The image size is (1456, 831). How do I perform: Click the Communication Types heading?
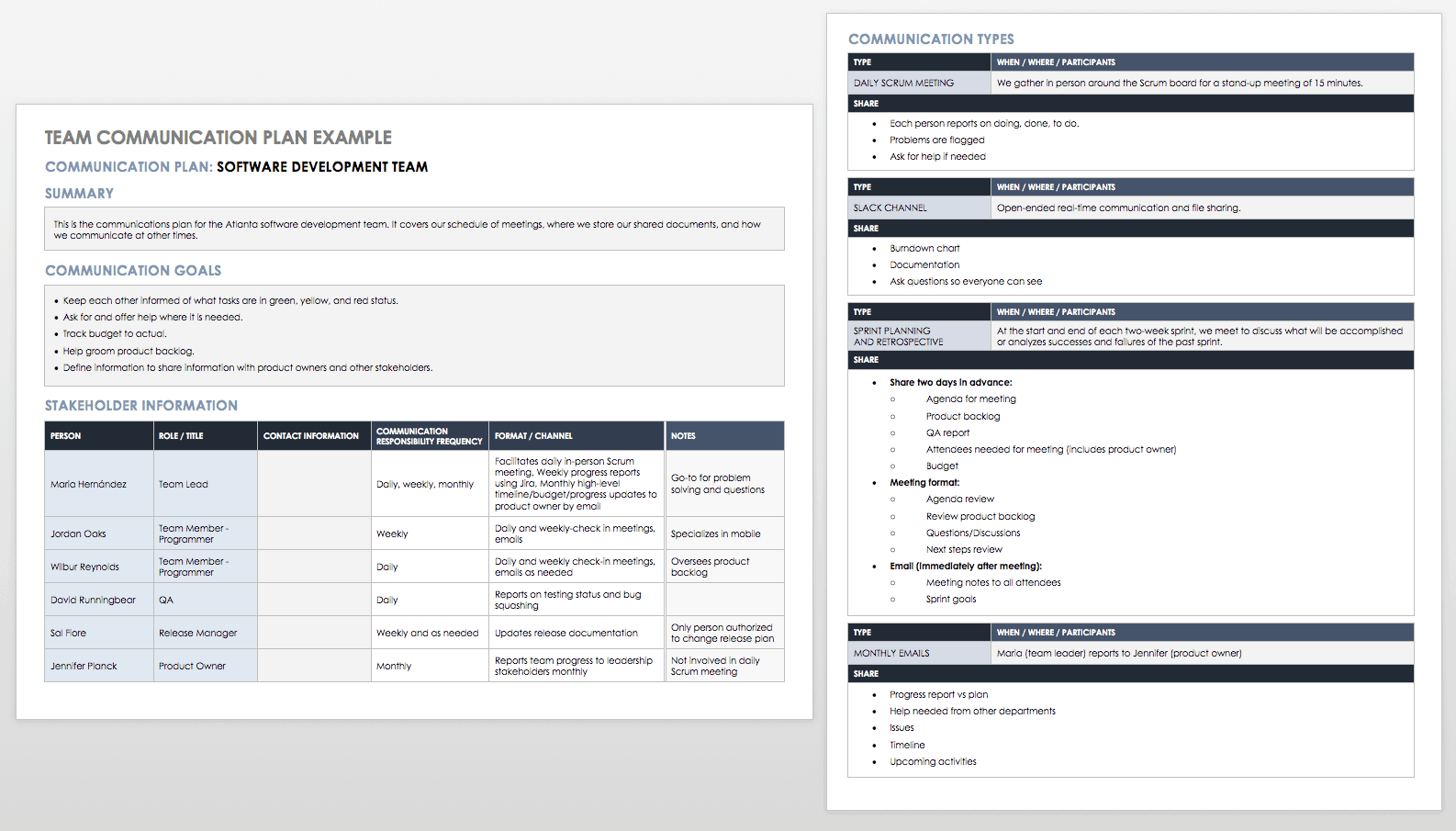coord(931,39)
